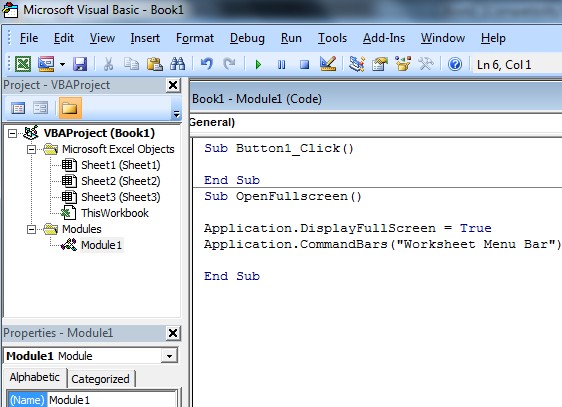The image size is (562, 407).
Task: Open the Tools menu
Action: click(x=332, y=38)
